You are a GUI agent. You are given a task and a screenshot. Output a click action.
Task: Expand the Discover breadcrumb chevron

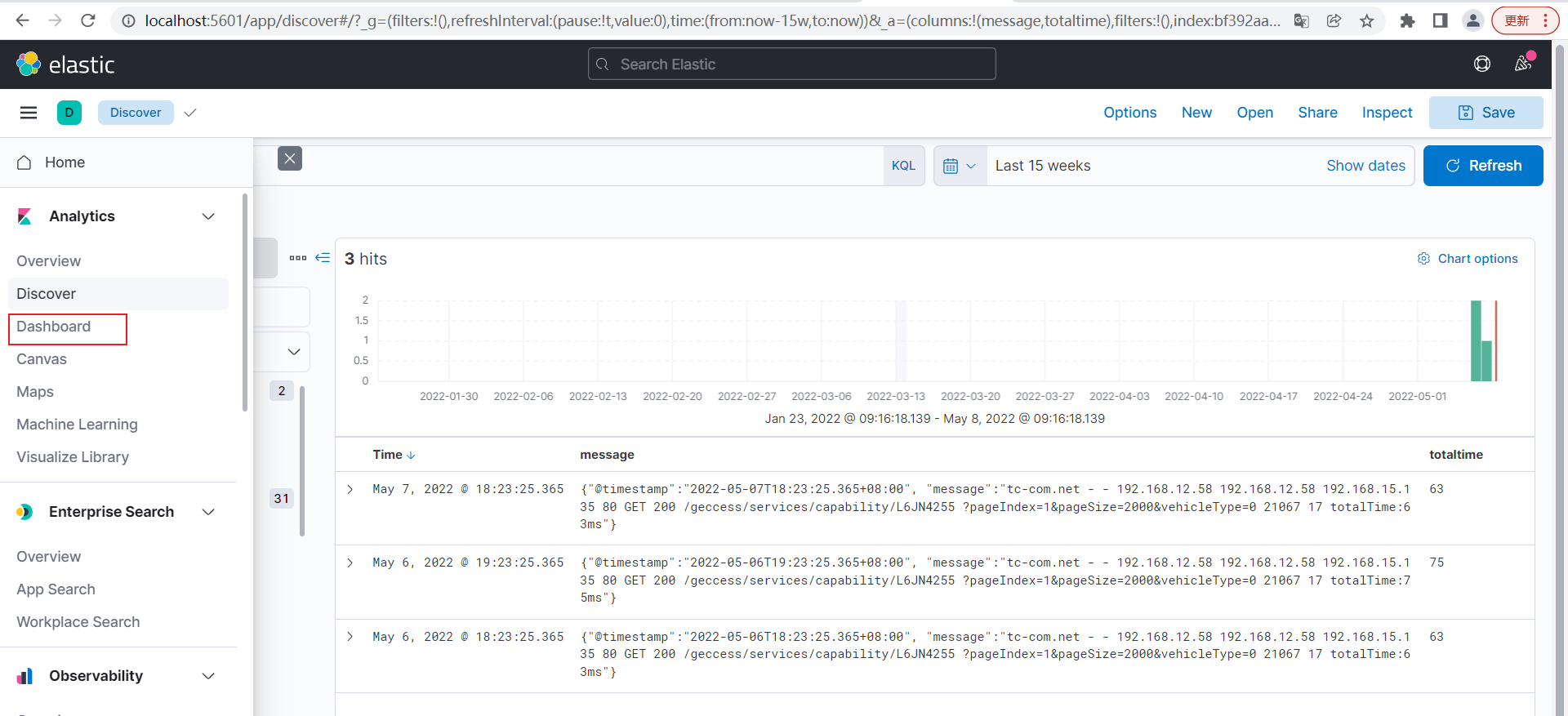tap(190, 113)
